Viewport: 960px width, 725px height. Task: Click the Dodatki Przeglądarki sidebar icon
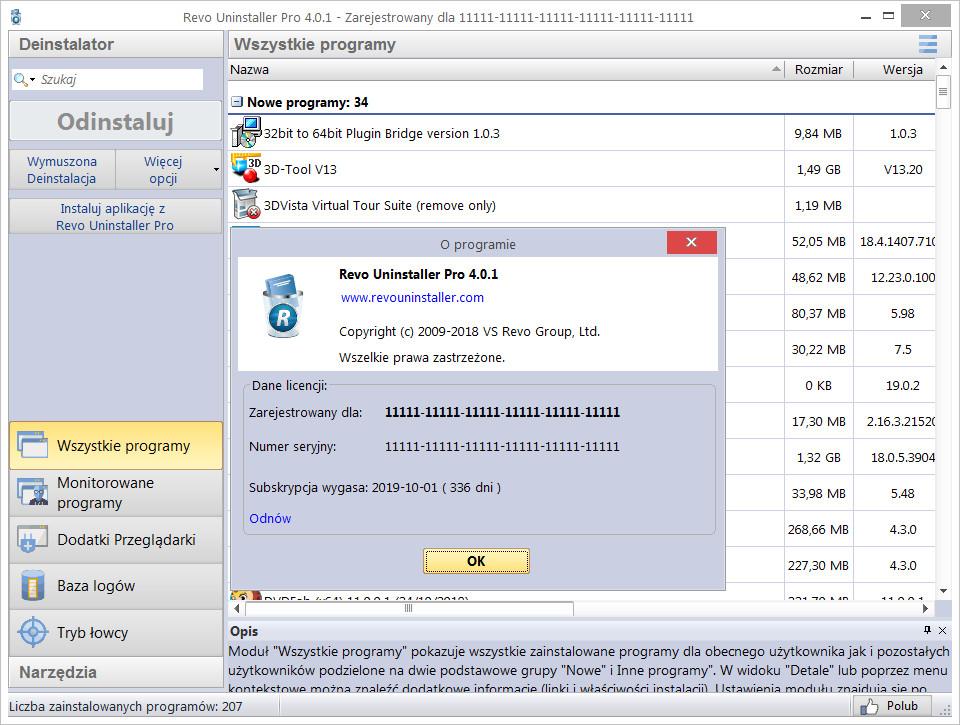click(32, 539)
